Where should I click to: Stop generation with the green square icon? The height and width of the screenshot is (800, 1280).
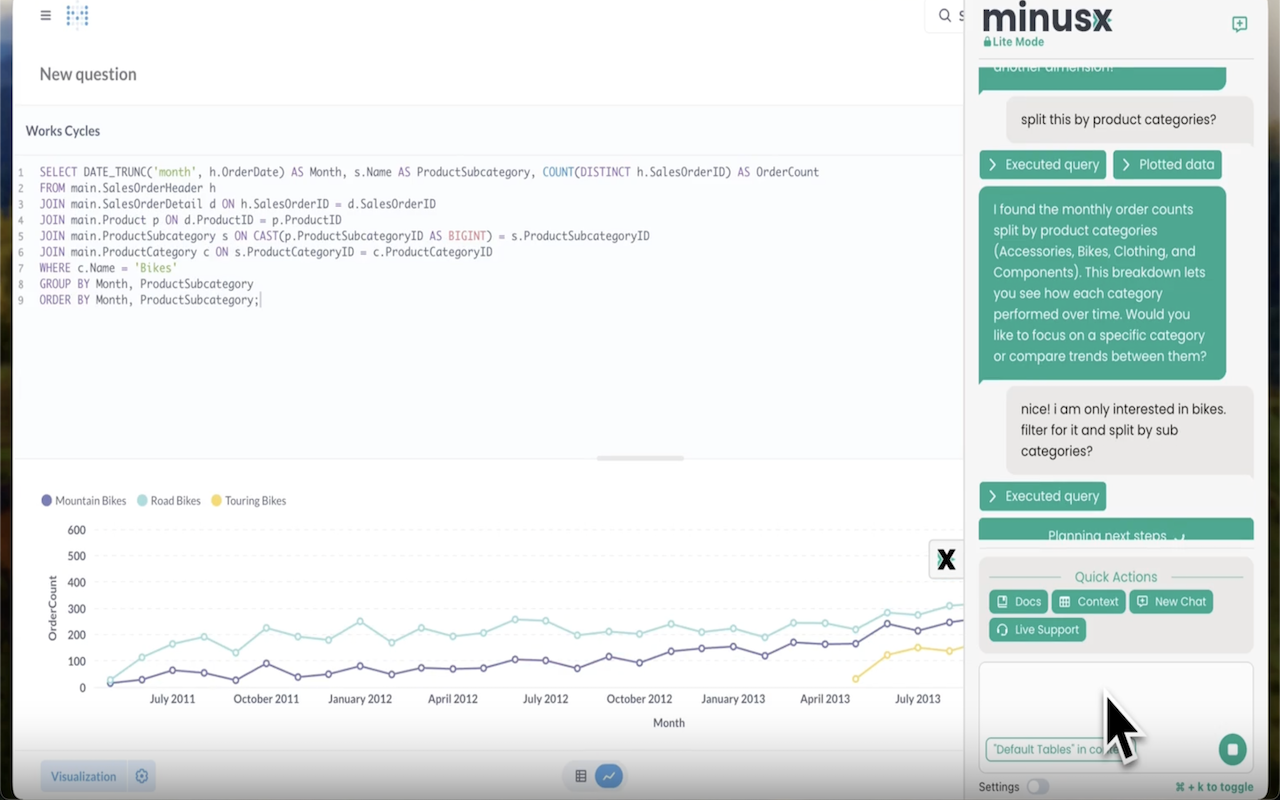tap(1232, 749)
